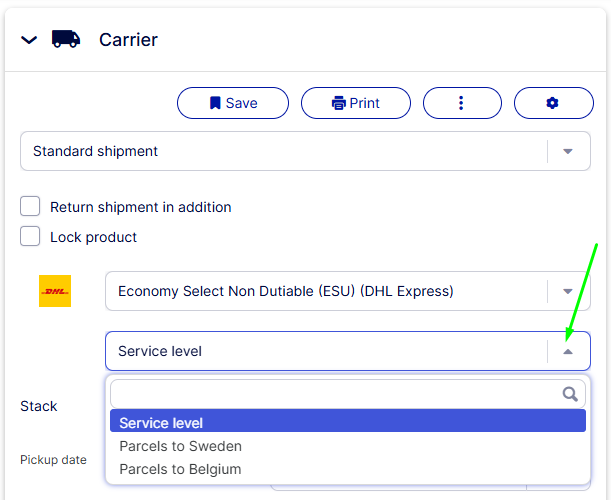Click the DHL carrier logo
This screenshot has height=500, width=611.
point(55,291)
